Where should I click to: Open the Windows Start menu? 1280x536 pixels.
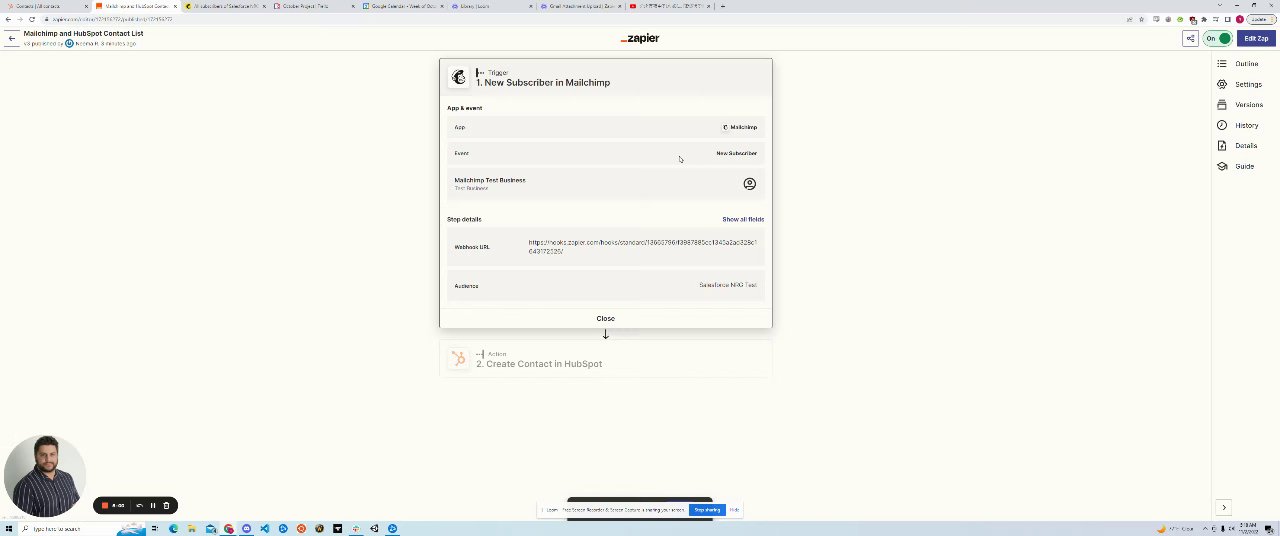pos(8,529)
